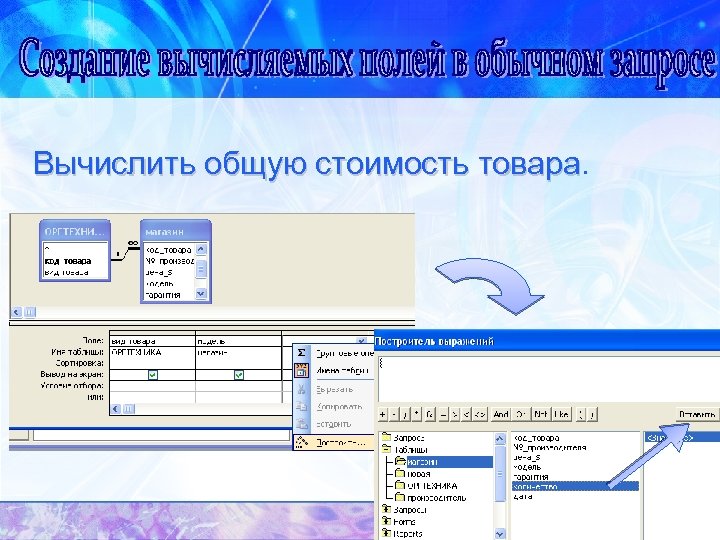
Task: Choose Вырезать from context menu
Action: click(x=334, y=389)
